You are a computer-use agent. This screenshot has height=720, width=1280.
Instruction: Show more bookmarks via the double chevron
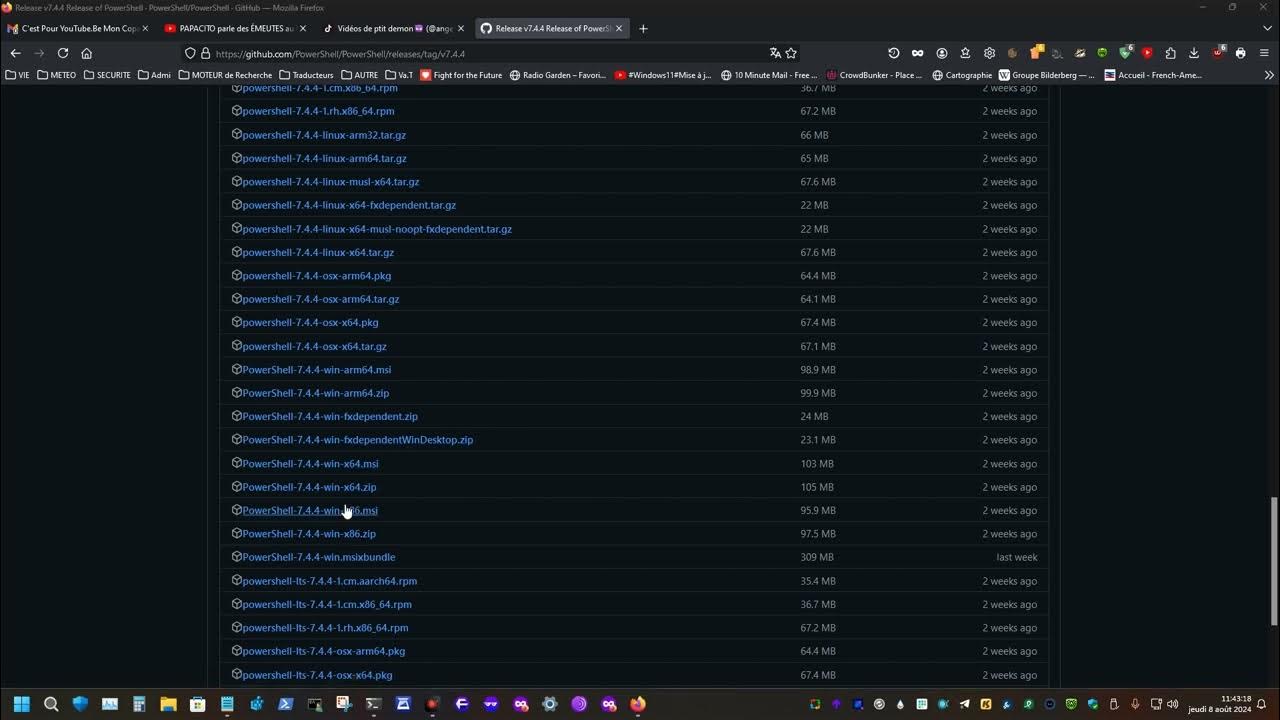1269,75
